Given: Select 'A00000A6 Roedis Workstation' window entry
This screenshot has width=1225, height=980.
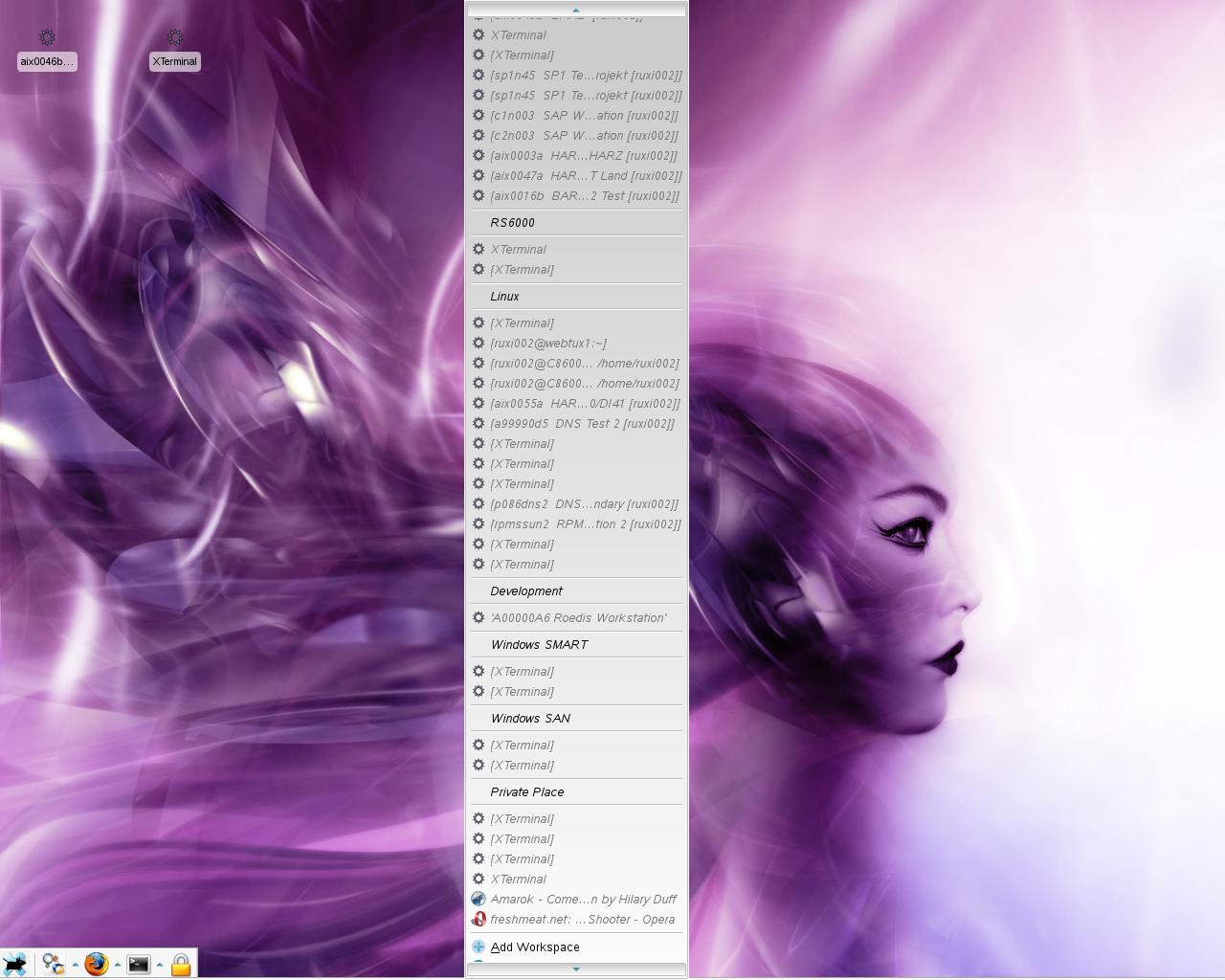Looking at the screenshot, I should tap(578, 617).
